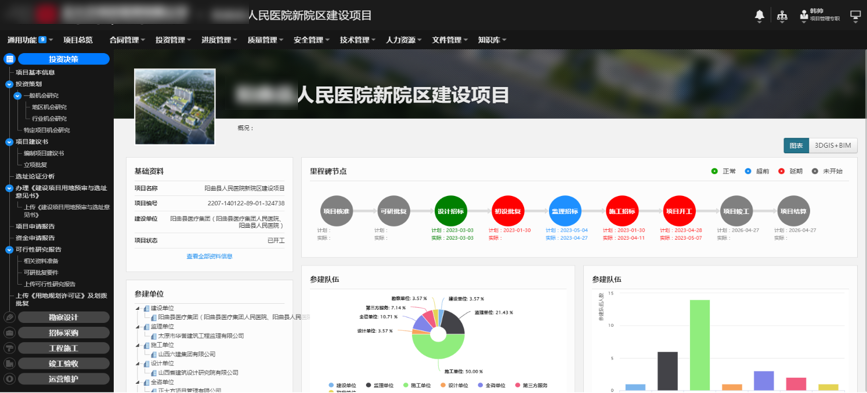Click the tallest green bar in chart

[x=699, y=345]
